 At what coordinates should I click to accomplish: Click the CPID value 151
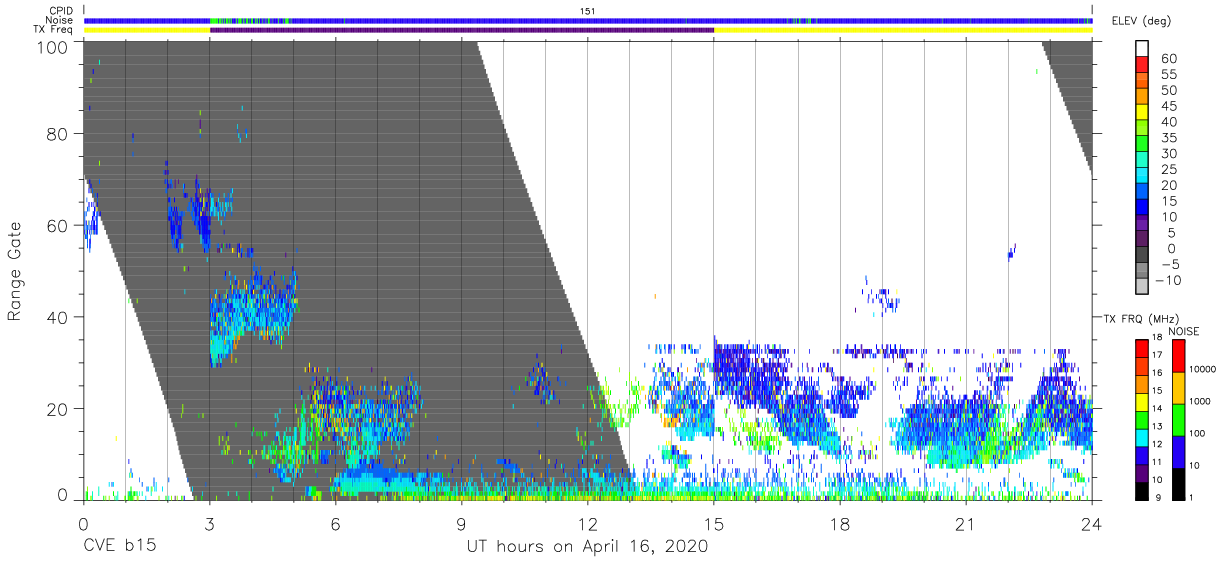click(x=587, y=10)
